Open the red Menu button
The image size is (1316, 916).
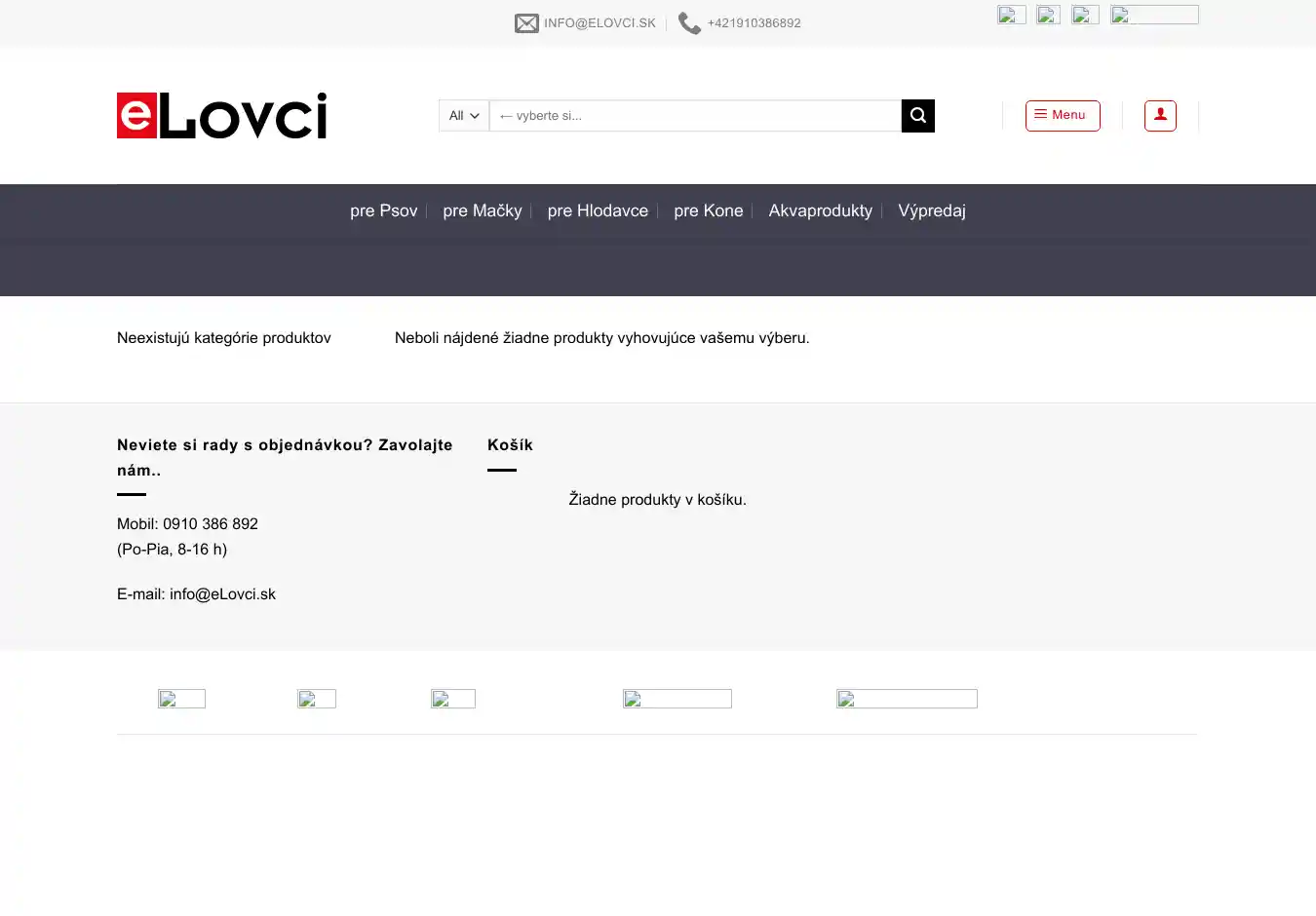(1063, 115)
